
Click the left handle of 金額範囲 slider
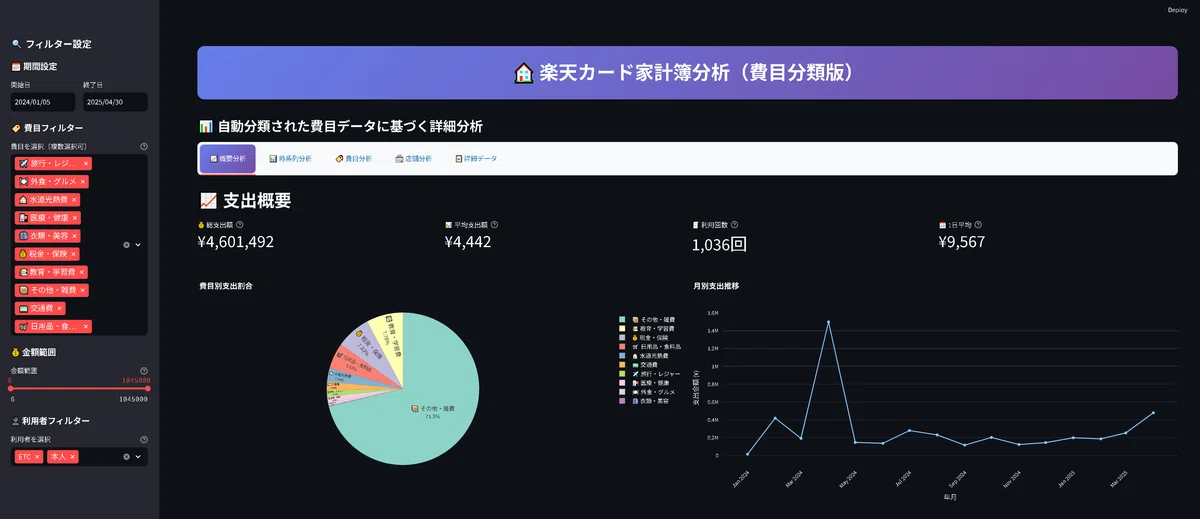[11, 388]
